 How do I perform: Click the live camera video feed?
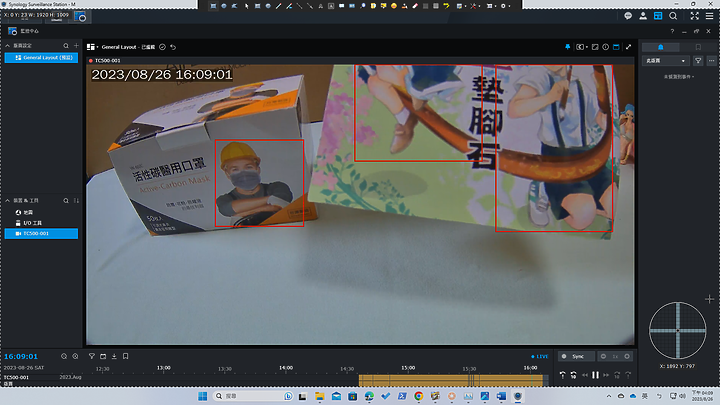(360, 204)
